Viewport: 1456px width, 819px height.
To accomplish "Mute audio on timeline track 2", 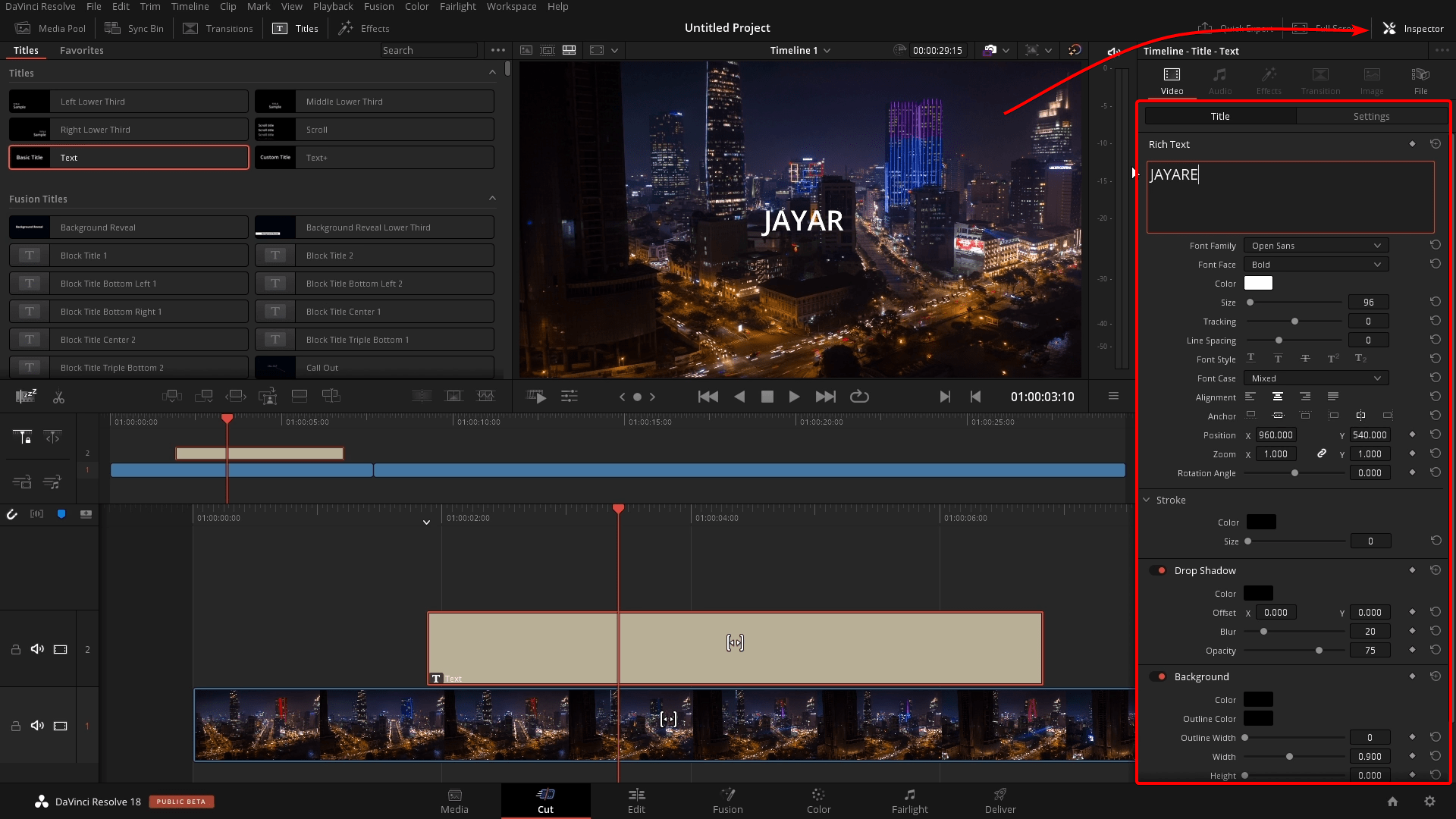I will coord(37,649).
